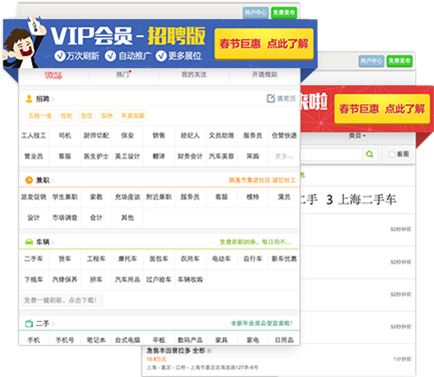Click 免费发布 button in back window
Viewport: 434px width, 377px height.
coord(399,61)
